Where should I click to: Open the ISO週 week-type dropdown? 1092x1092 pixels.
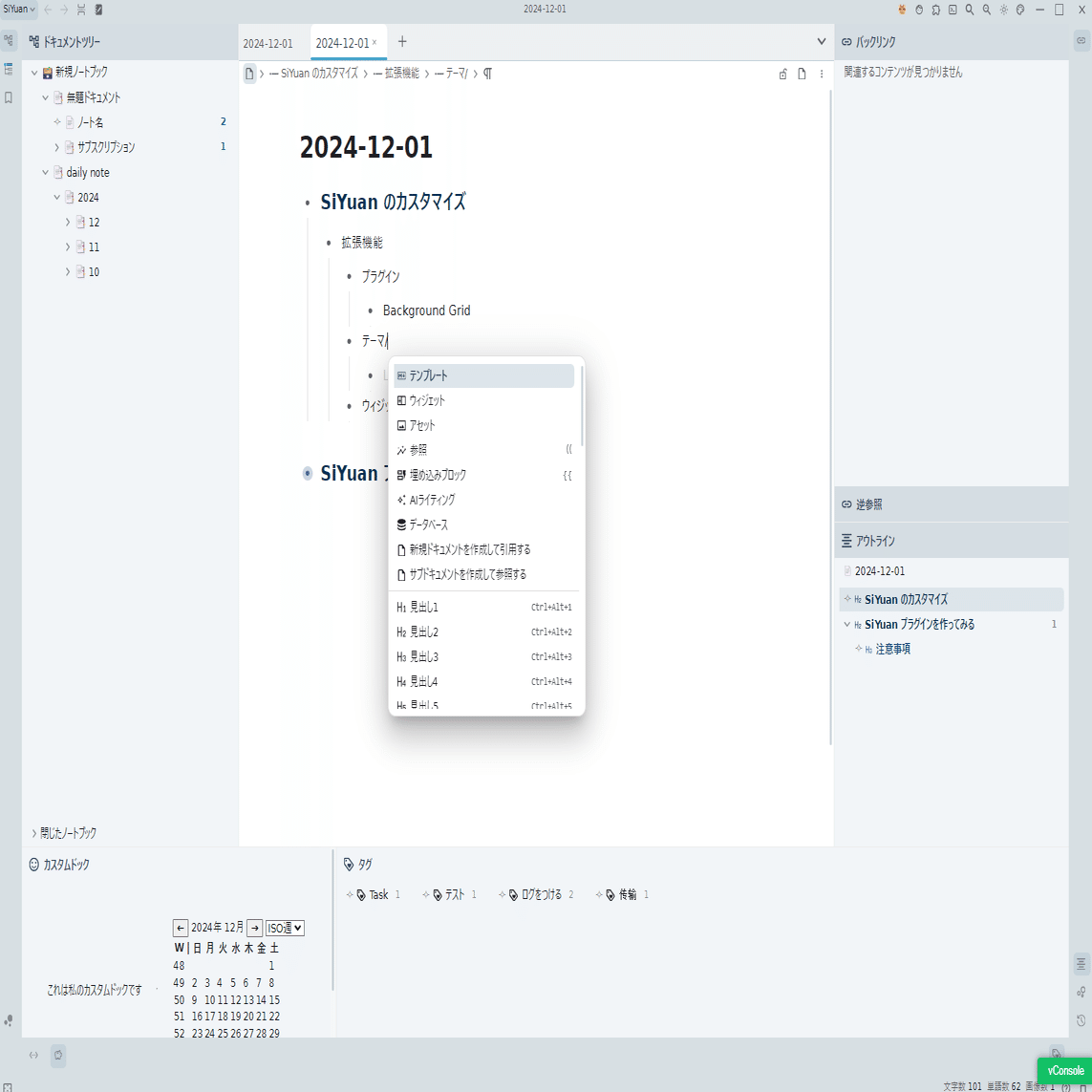click(x=285, y=929)
